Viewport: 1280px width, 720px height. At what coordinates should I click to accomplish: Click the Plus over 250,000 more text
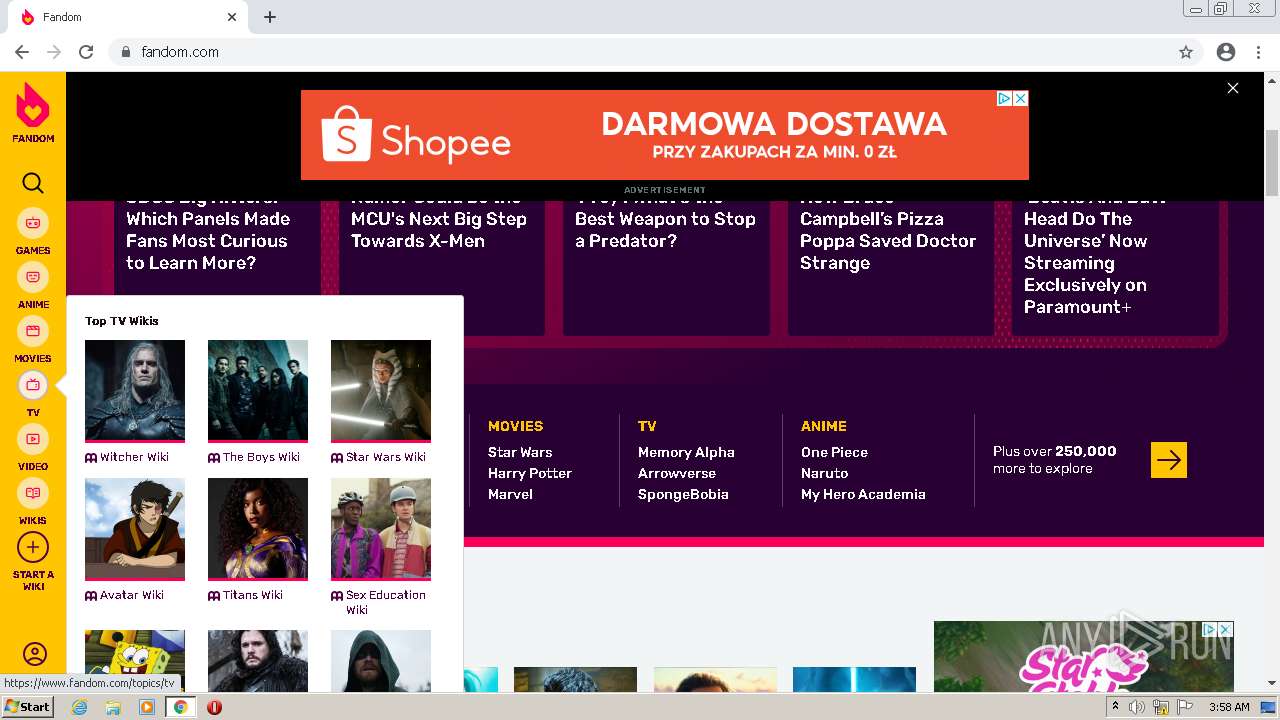click(1055, 460)
